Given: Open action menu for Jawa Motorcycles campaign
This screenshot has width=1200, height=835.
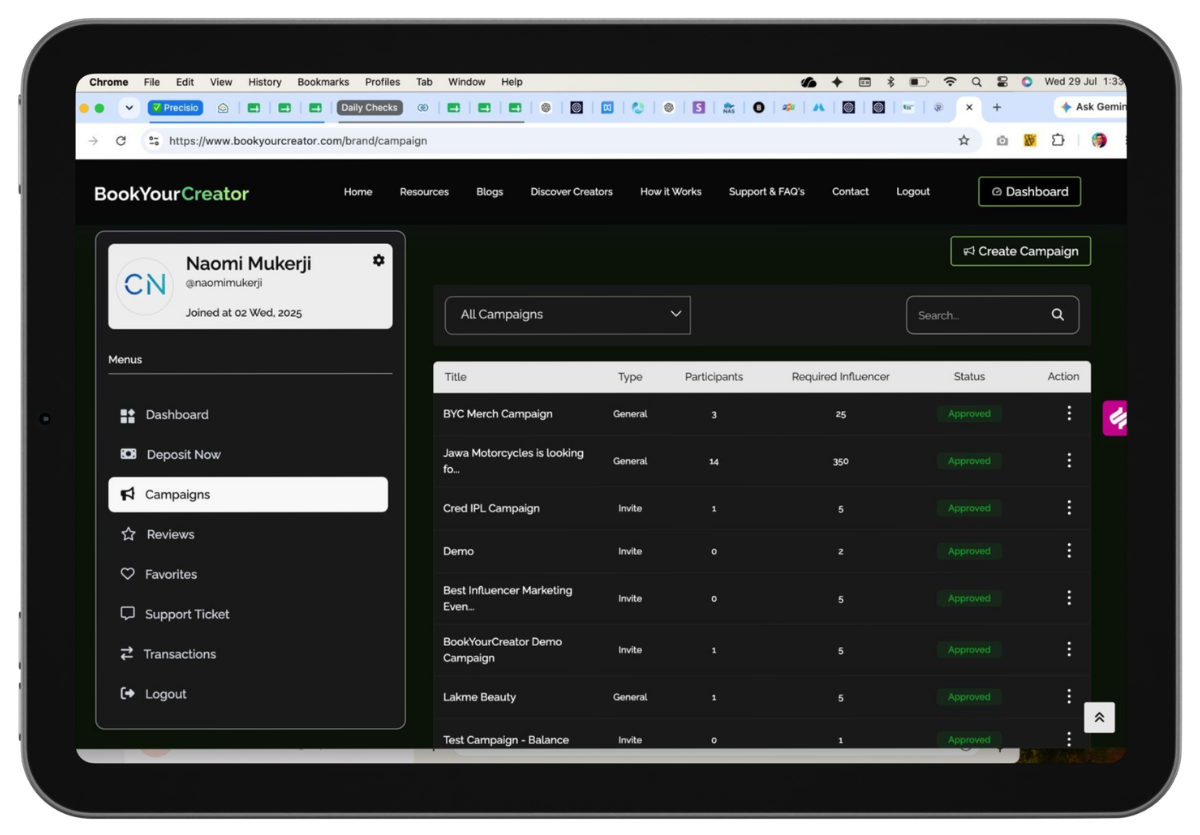Looking at the screenshot, I should point(1069,460).
